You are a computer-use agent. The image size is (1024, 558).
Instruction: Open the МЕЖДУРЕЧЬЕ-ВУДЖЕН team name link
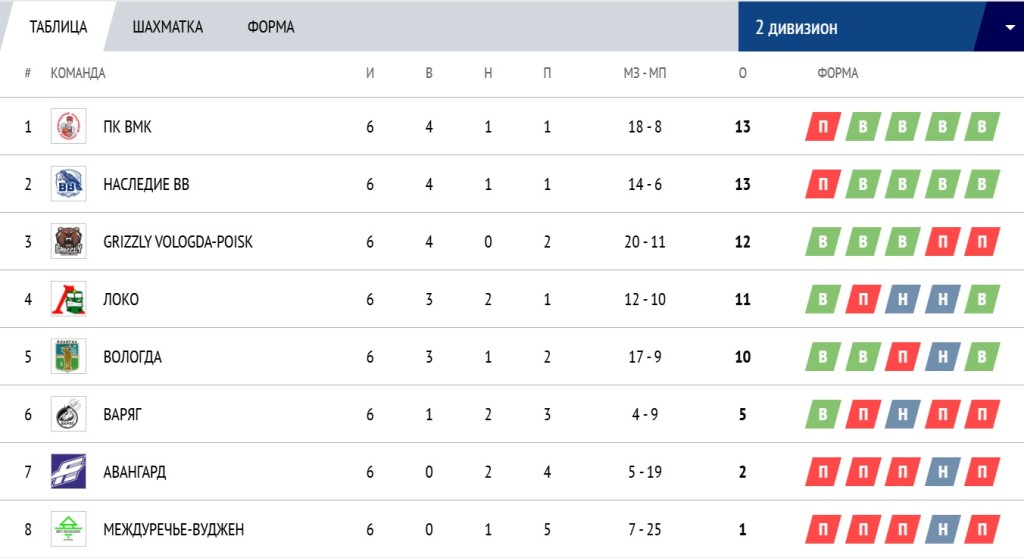[174, 529]
